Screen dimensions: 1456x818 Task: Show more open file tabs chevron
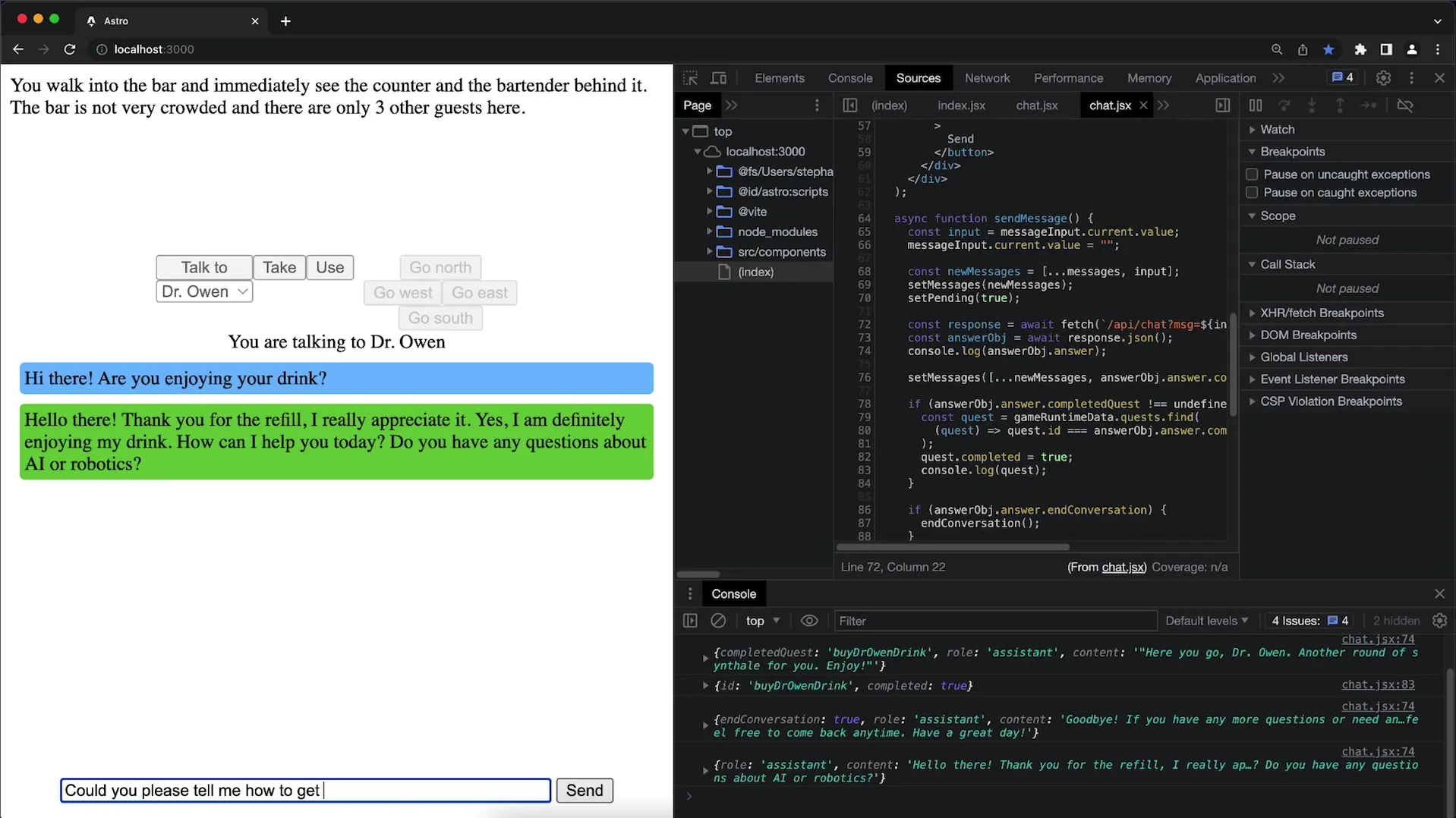coord(1164,105)
